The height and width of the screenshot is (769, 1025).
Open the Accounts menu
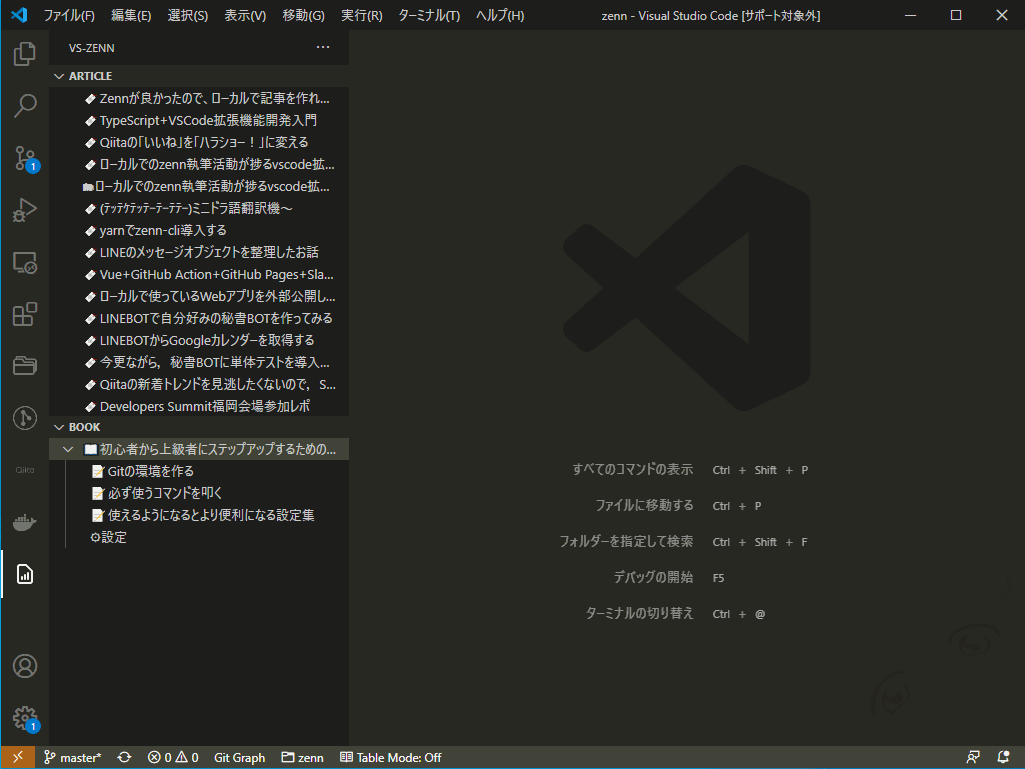click(x=25, y=666)
